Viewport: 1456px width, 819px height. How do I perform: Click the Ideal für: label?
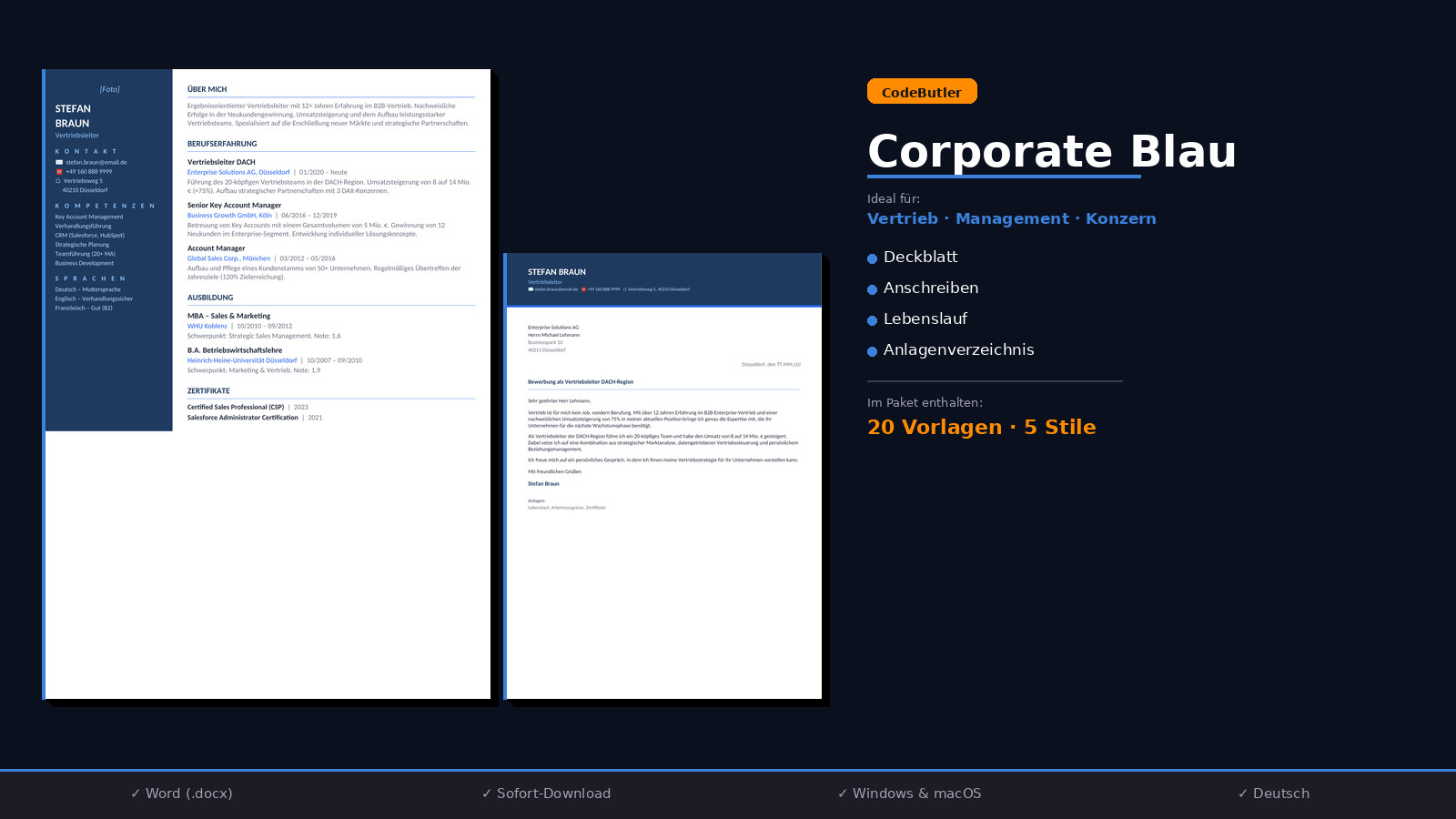coord(894,198)
